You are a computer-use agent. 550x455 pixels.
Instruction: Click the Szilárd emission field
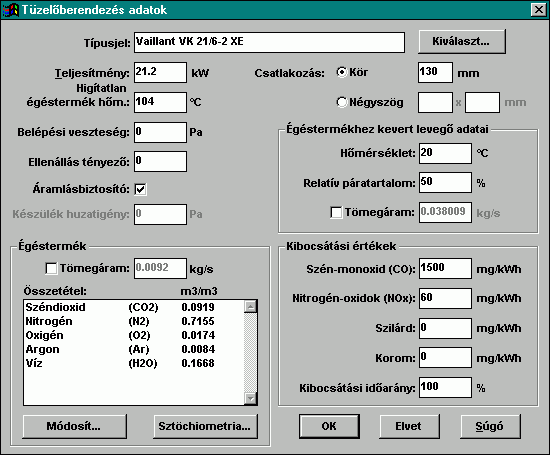point(445,328)
